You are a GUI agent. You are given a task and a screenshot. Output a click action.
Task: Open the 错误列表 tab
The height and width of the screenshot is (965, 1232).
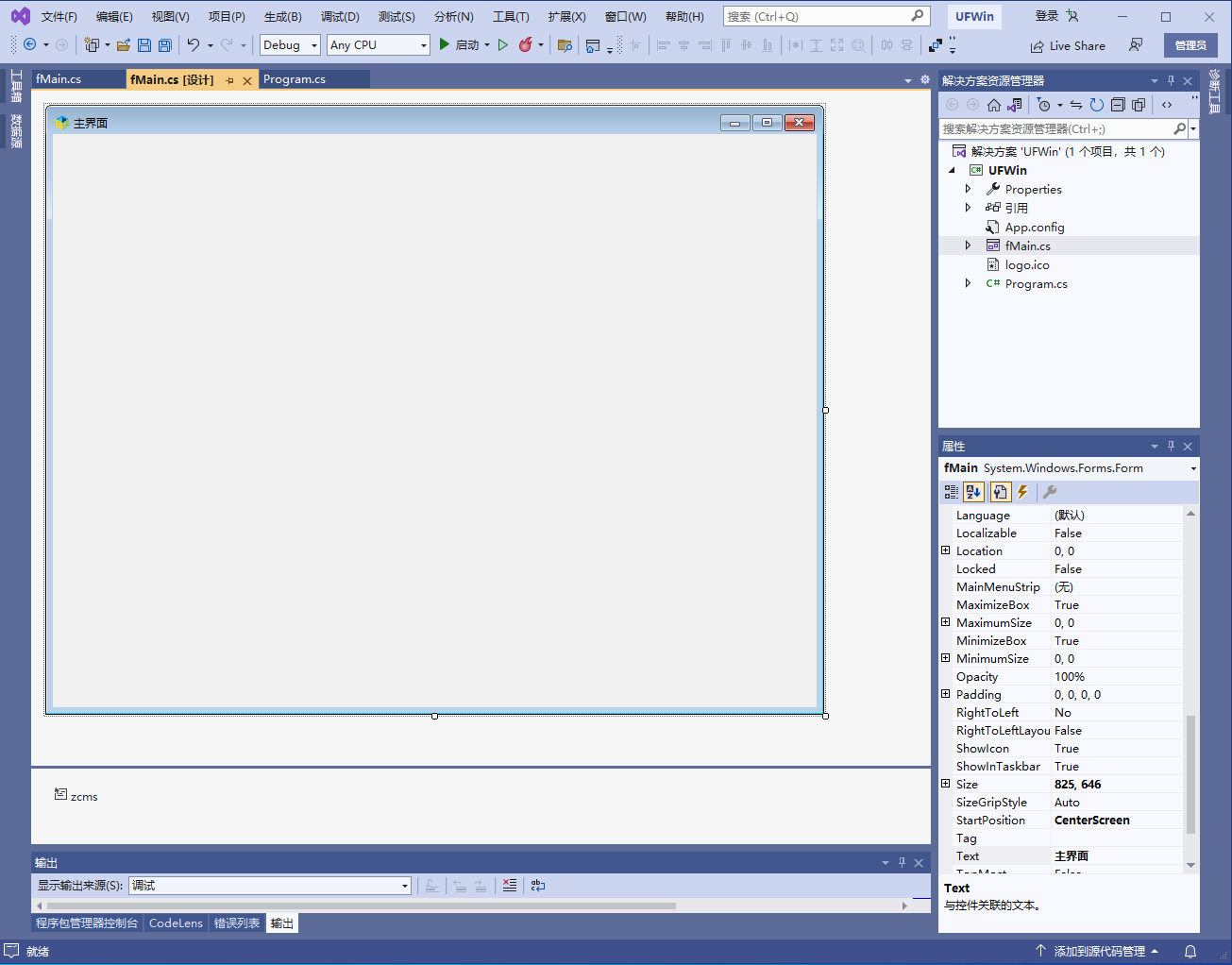point(237,923)
